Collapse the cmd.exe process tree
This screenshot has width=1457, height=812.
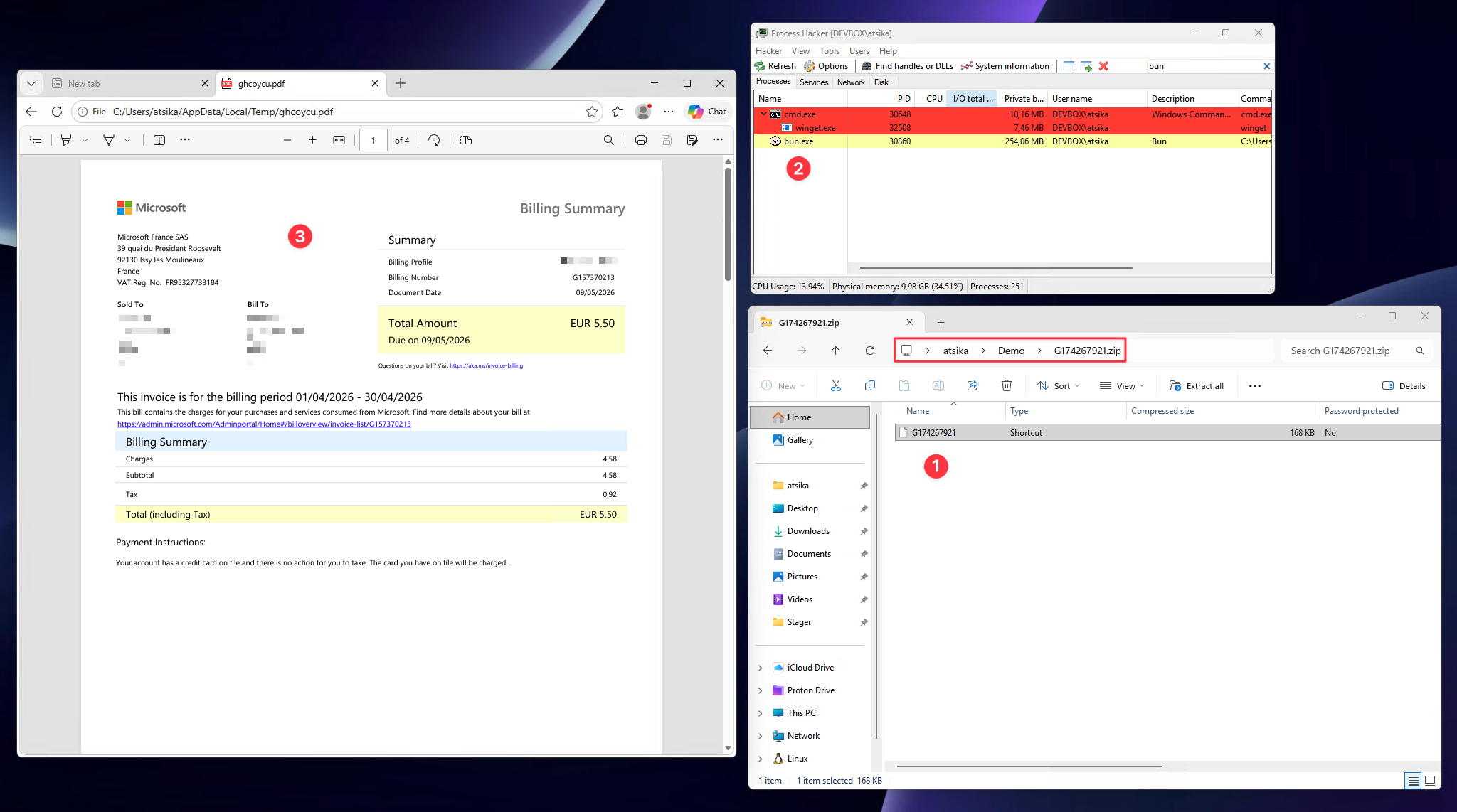pos(763,114)
